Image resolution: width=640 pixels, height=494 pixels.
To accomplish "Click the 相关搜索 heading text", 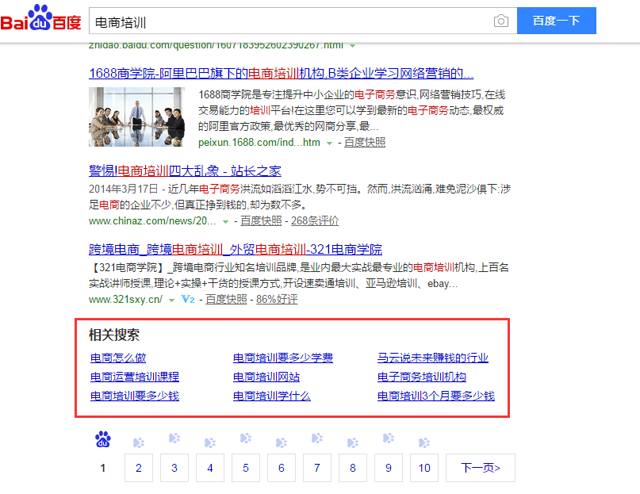I will (114, 335).
